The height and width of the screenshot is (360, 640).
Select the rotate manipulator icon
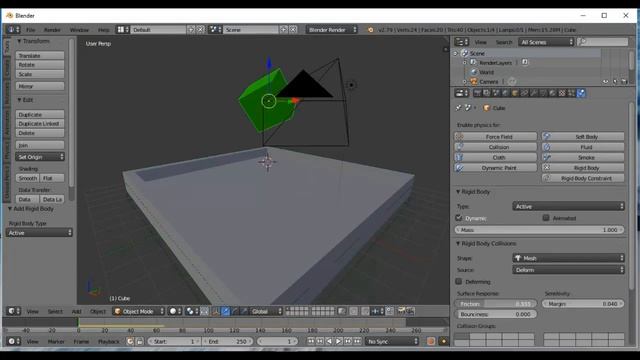(x=235, y=311)
